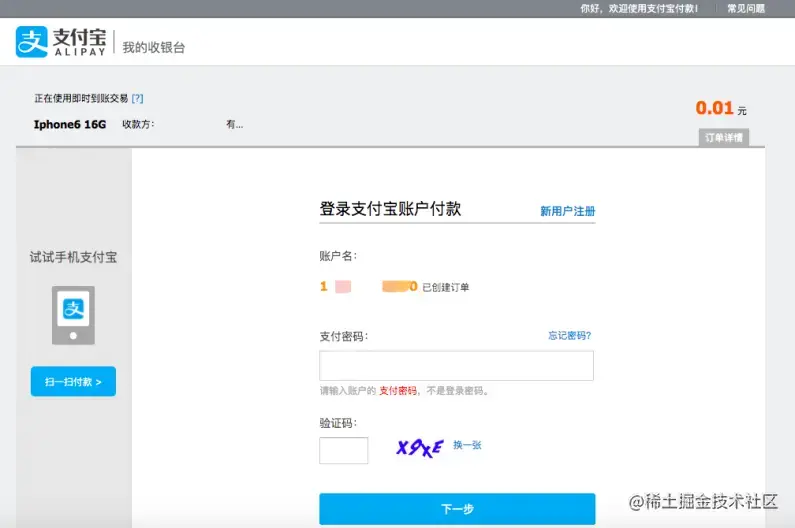Image resolution: width=795 pixels, height=528 pixels.
Task: Open 订单详情 order details tab
Action: click(724, 137)
